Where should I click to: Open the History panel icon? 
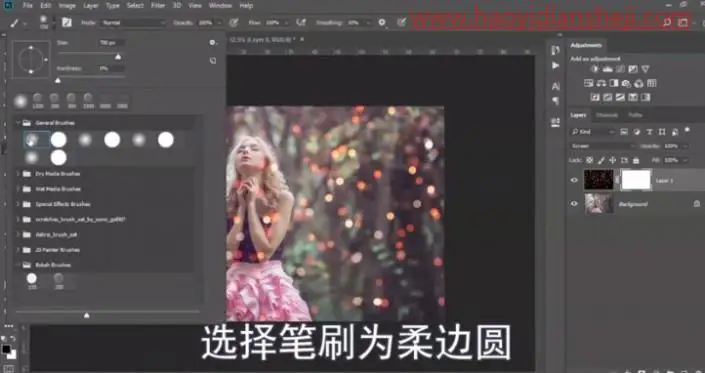(x=556, y=50)
